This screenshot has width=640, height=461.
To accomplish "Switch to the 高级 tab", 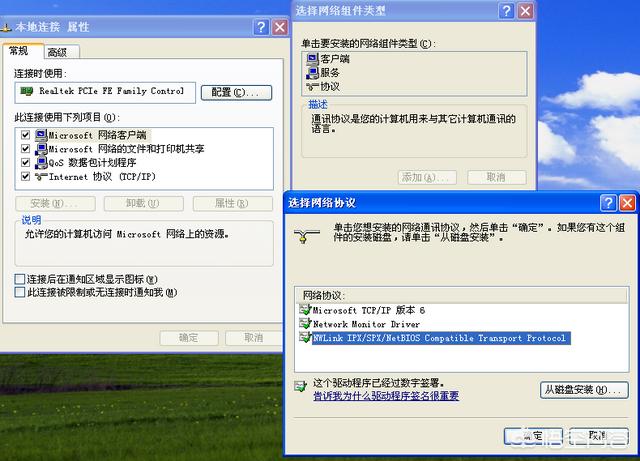I will pyautogui.click(x=61, y=52).
